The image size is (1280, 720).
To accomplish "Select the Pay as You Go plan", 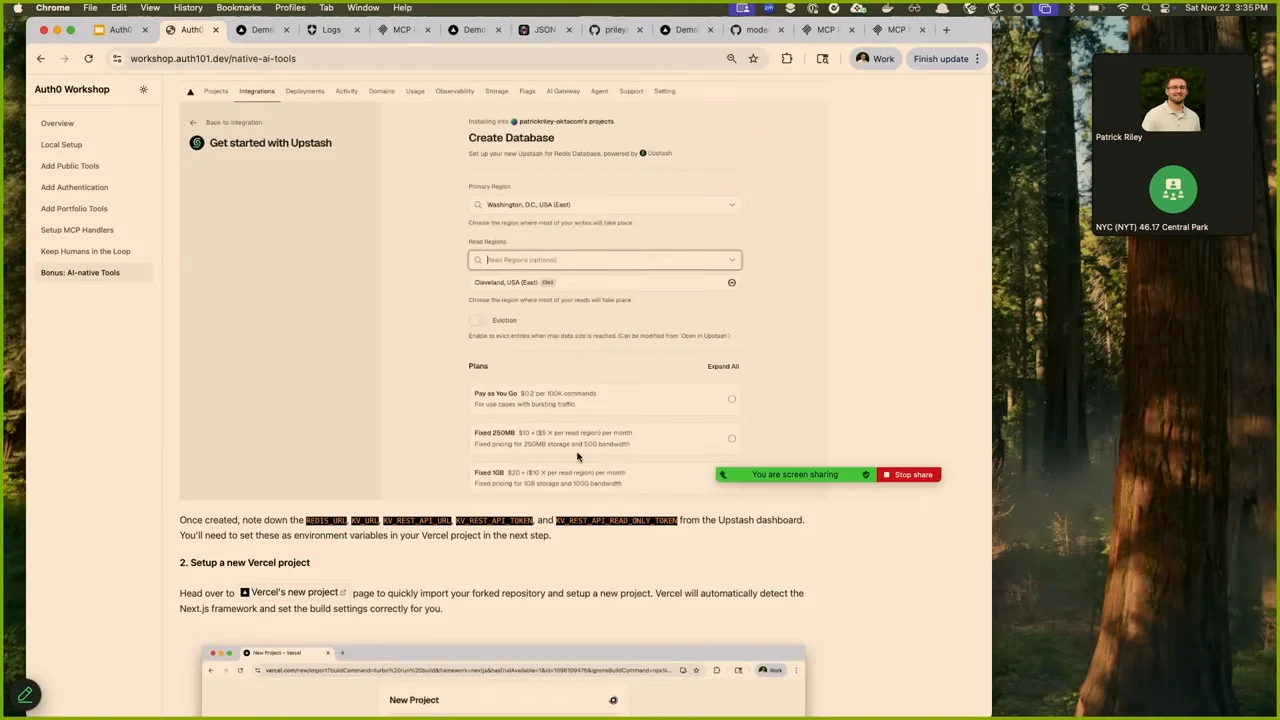I will coord(732,399).
